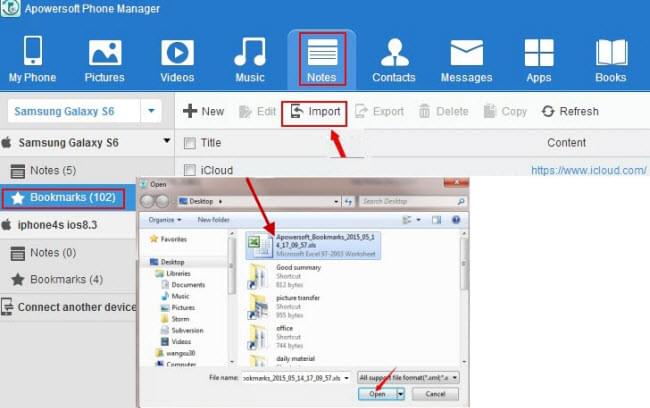
Task: Open the Pictures section
Action: [x=104, y=59]
